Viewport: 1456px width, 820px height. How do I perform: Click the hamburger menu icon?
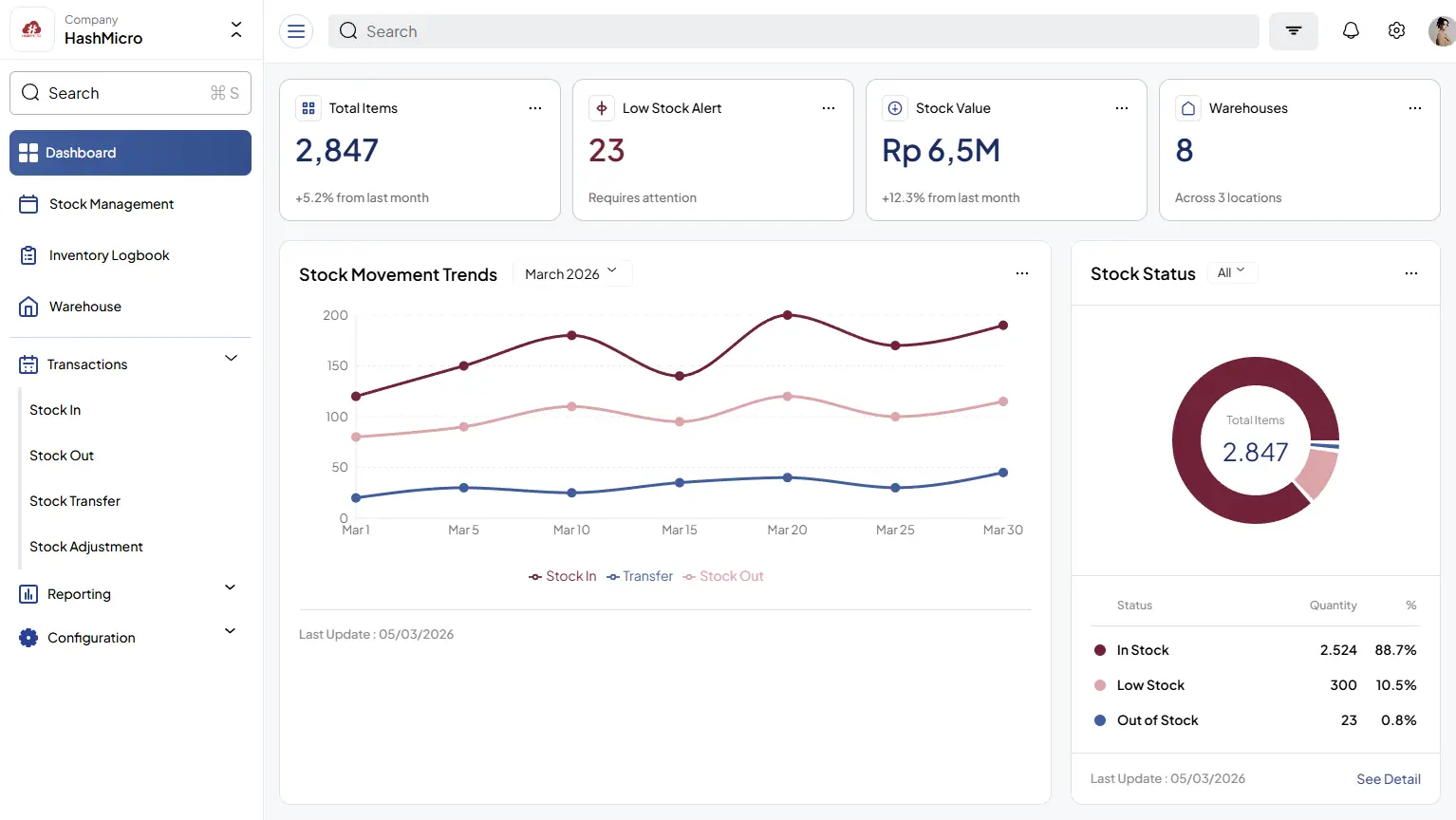(296, 31)
